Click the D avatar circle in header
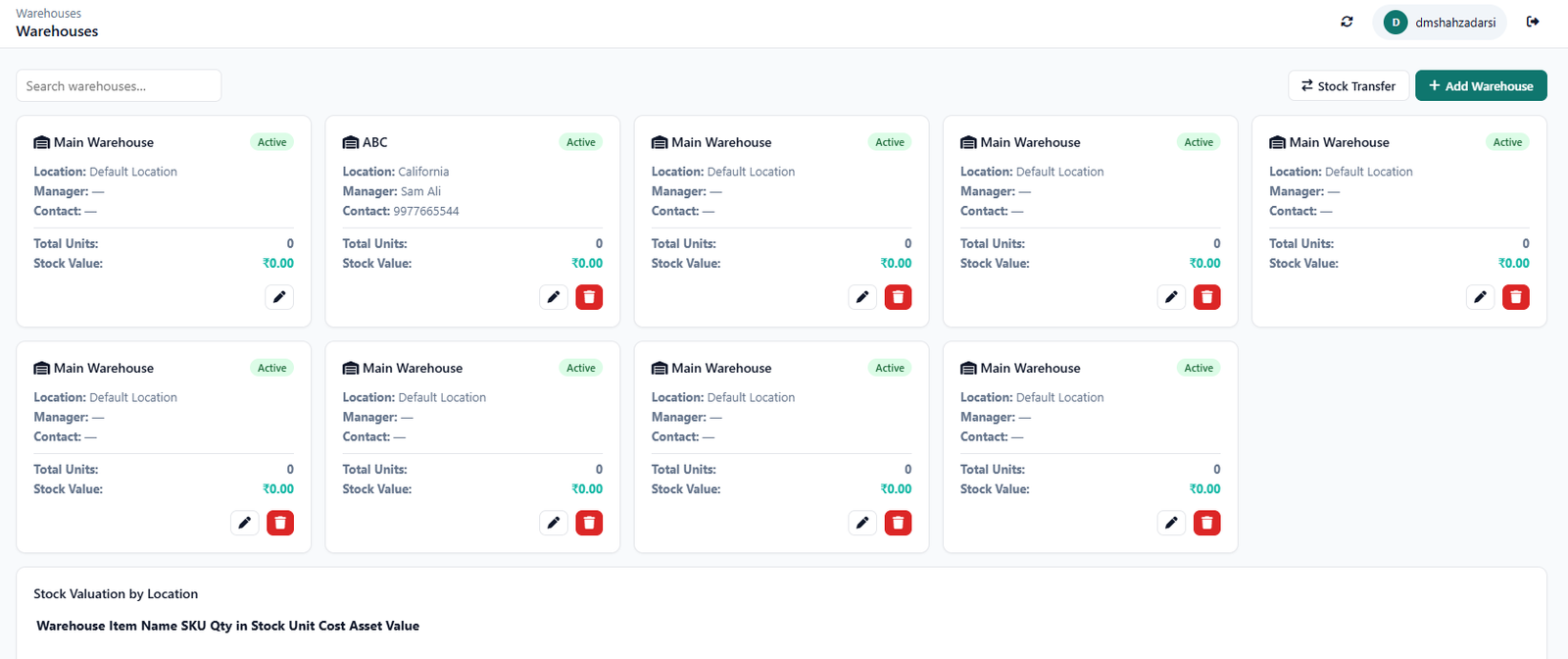This screenshot has width=1568, height=659. pos(1396,22)
